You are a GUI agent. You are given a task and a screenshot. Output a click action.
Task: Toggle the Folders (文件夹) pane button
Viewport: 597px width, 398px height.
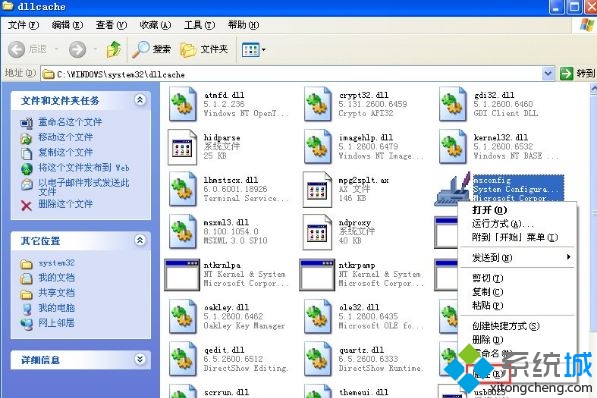click(204, 49)
